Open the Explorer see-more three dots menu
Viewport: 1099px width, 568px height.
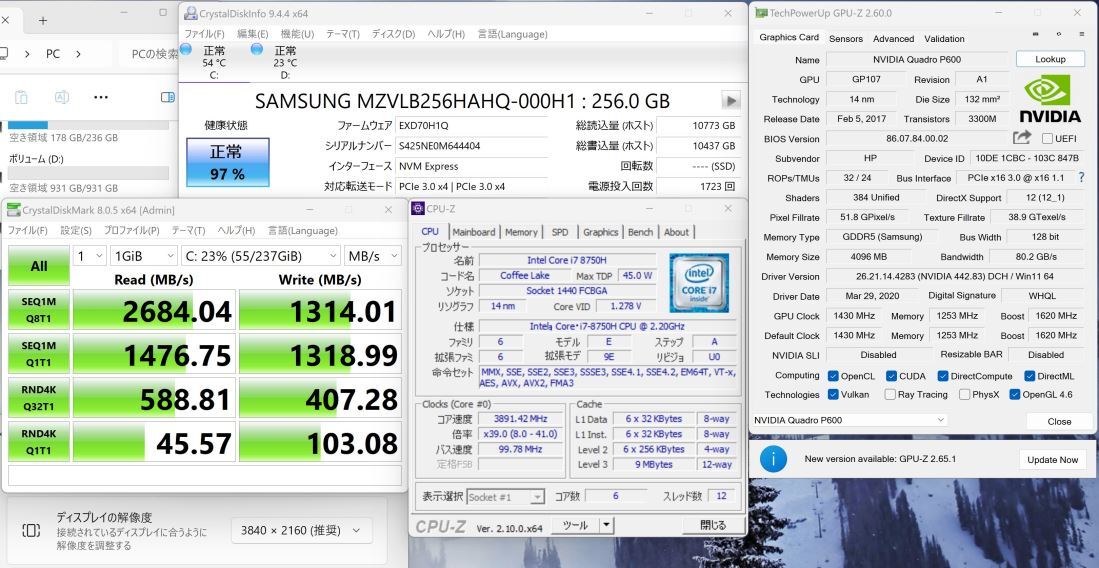click(x=101, y=97)
